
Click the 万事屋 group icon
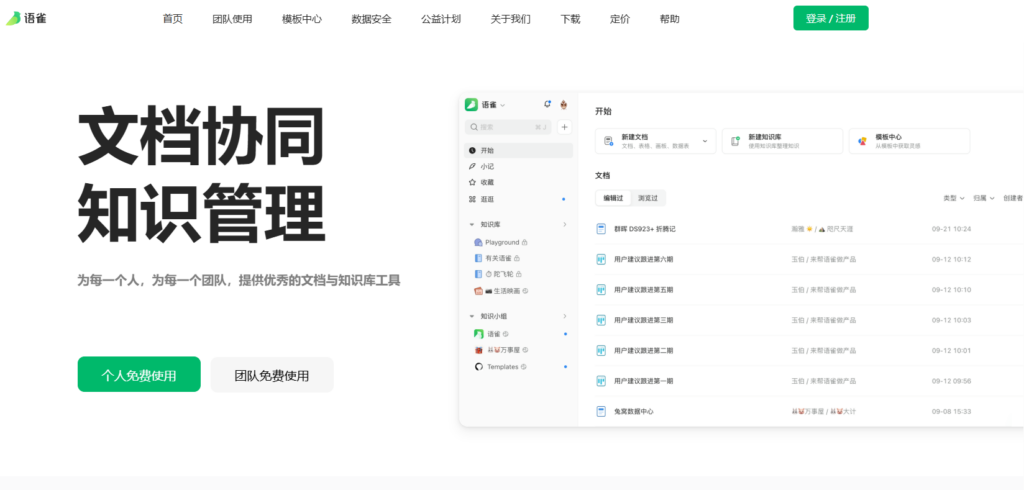tap(478, 350)
